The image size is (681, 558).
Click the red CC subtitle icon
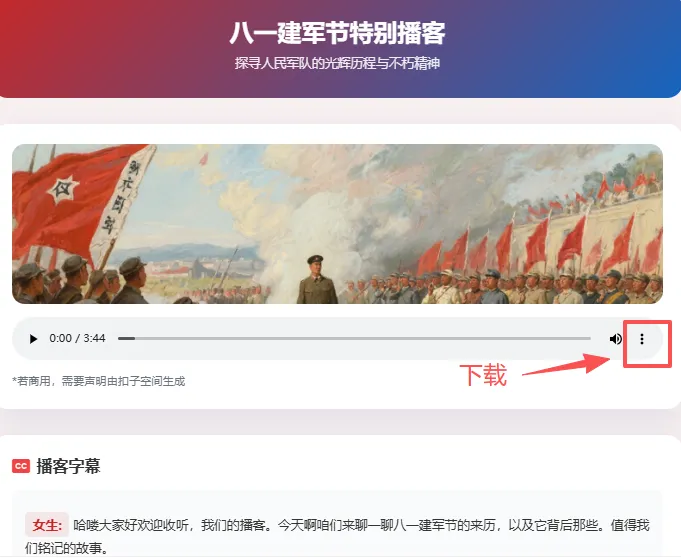point(21,466)
